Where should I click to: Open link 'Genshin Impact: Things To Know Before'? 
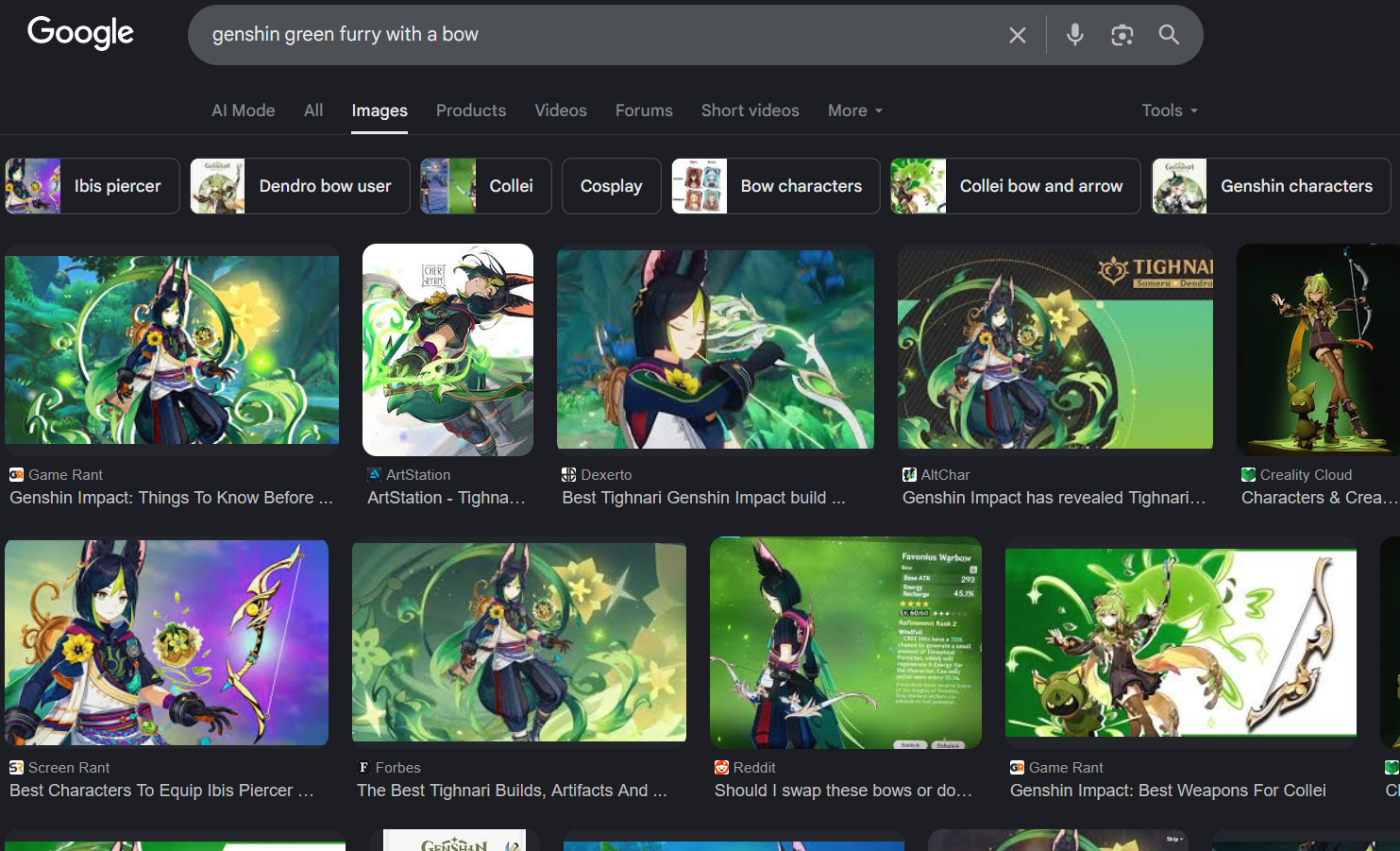(x=171, y=498)
